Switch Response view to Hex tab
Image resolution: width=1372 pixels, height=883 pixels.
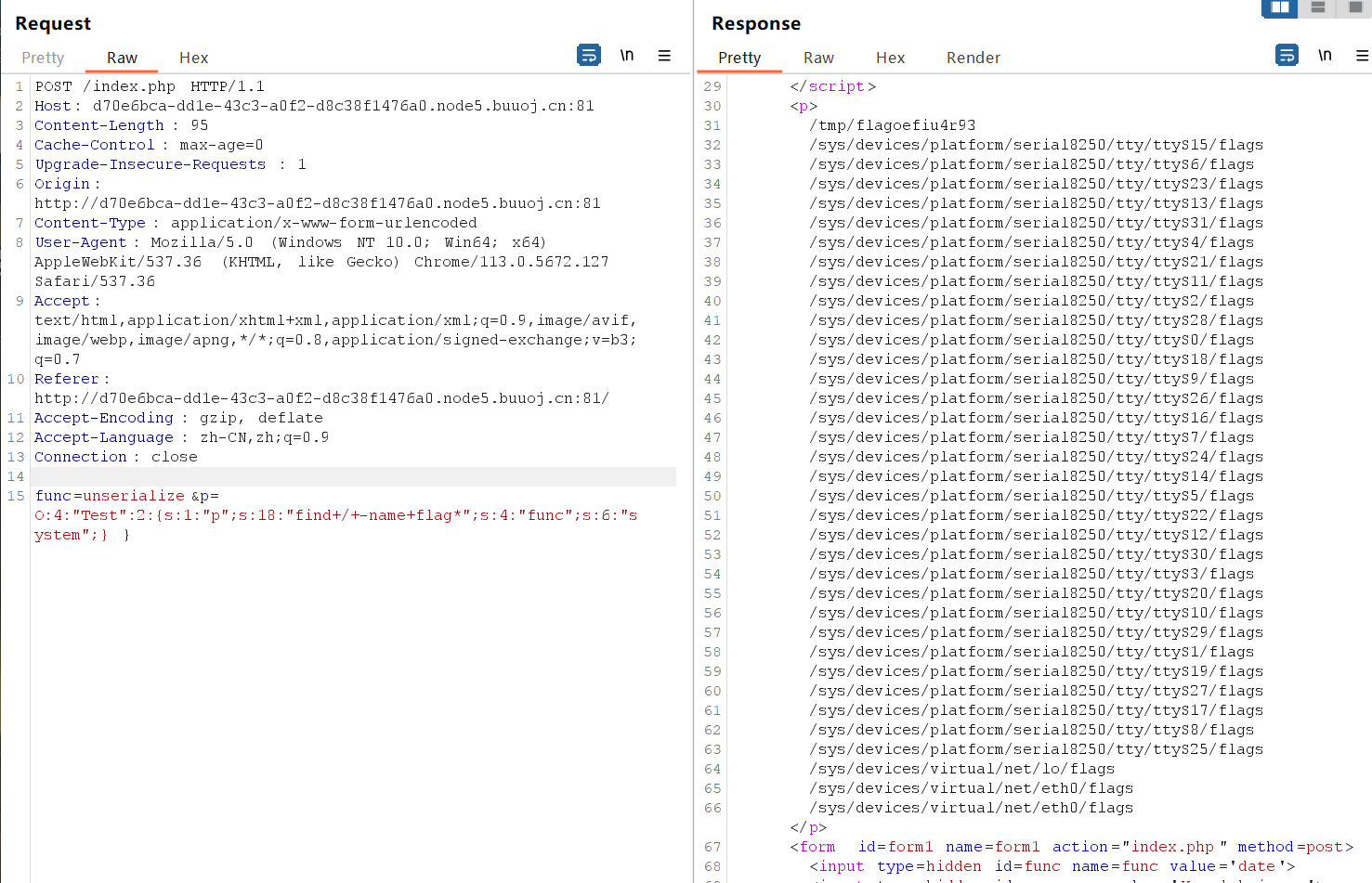(890, 58)
